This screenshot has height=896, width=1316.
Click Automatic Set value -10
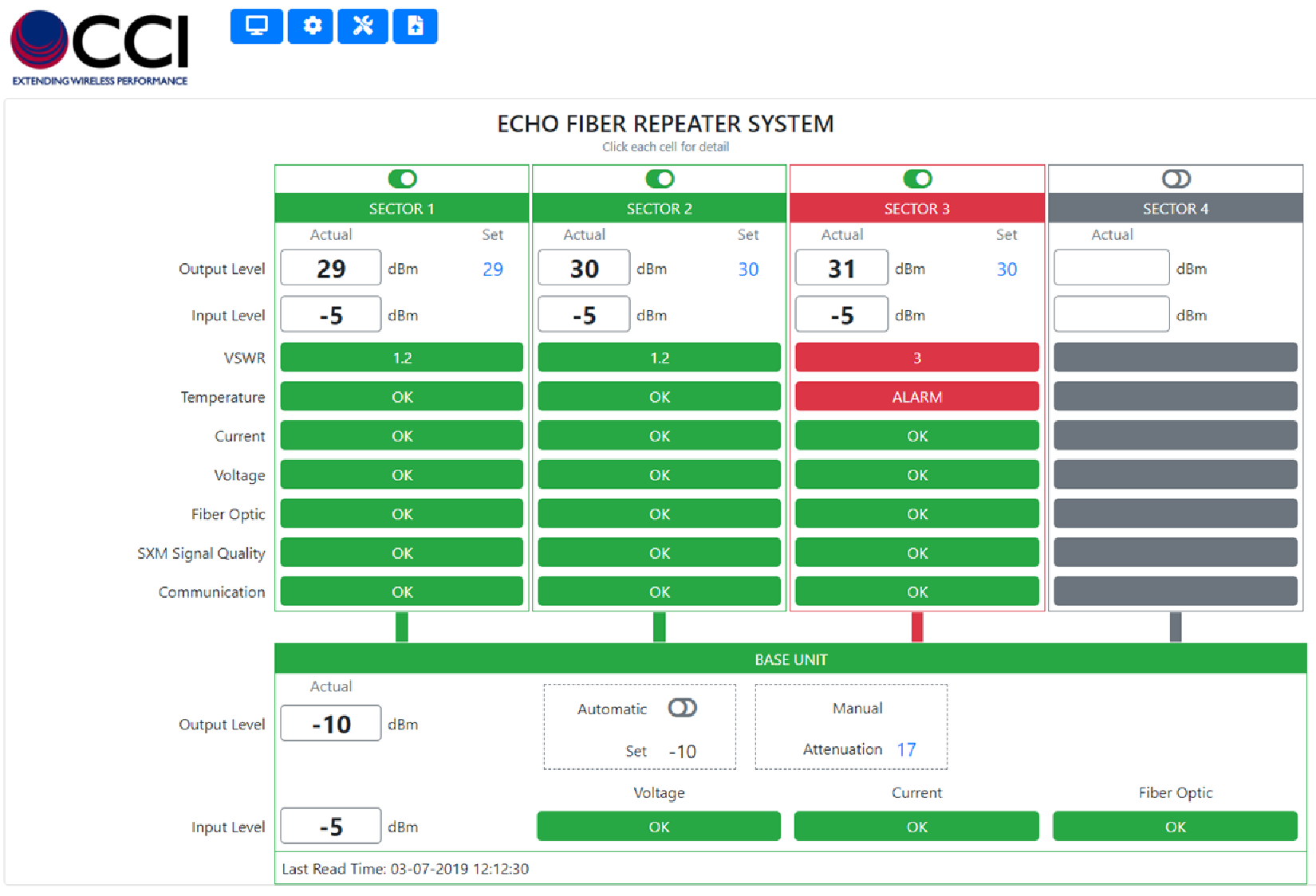(682, 752)
